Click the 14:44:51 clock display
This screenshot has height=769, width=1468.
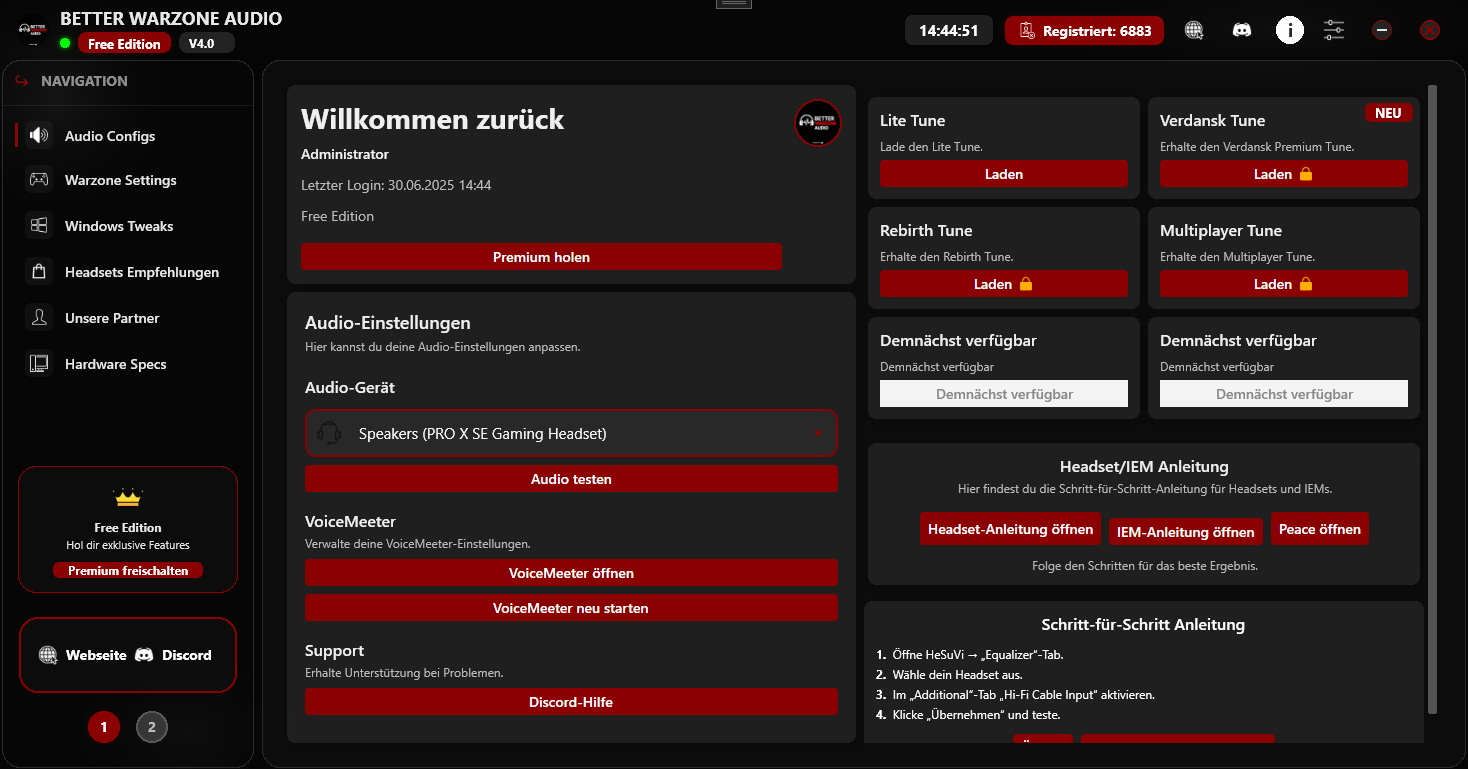click(949, 31)
